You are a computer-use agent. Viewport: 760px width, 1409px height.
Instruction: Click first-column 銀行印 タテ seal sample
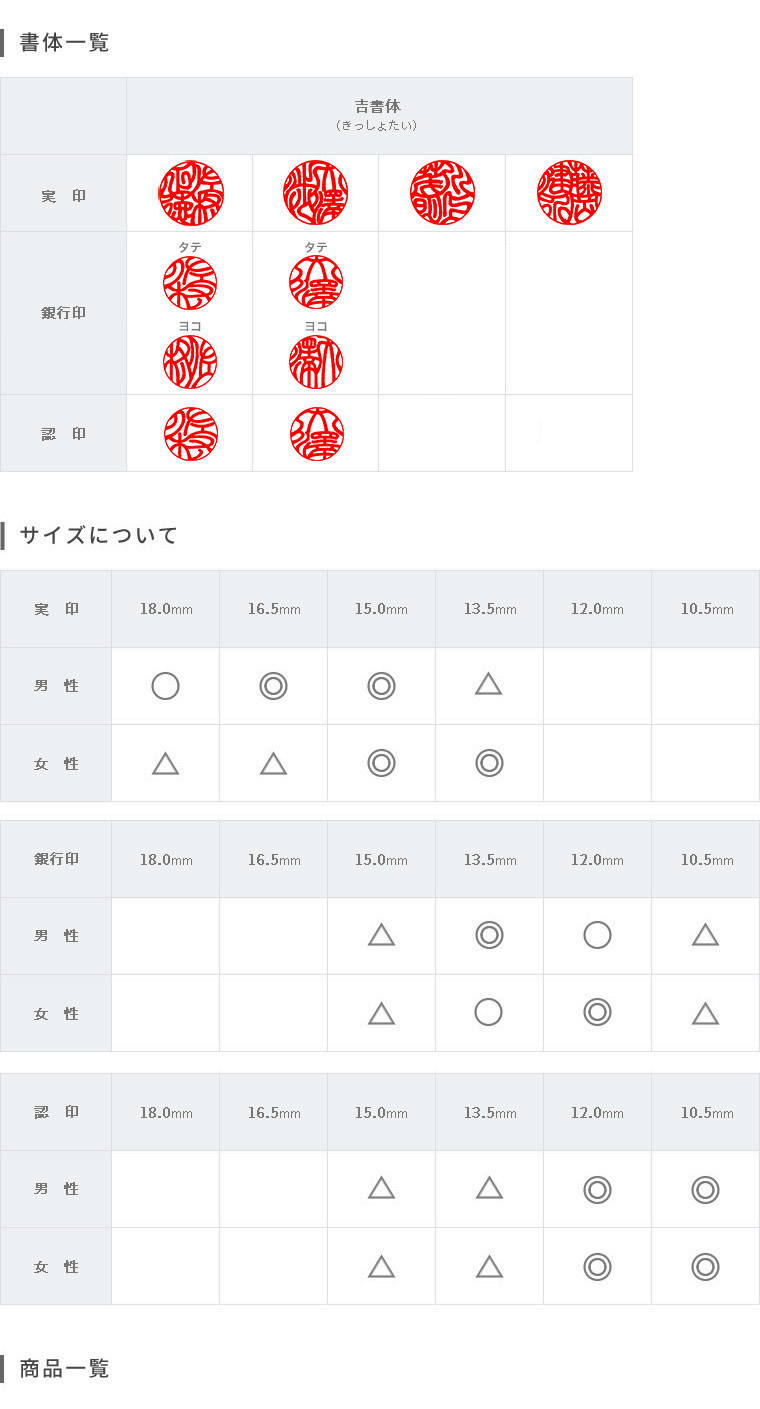(190, 283)
